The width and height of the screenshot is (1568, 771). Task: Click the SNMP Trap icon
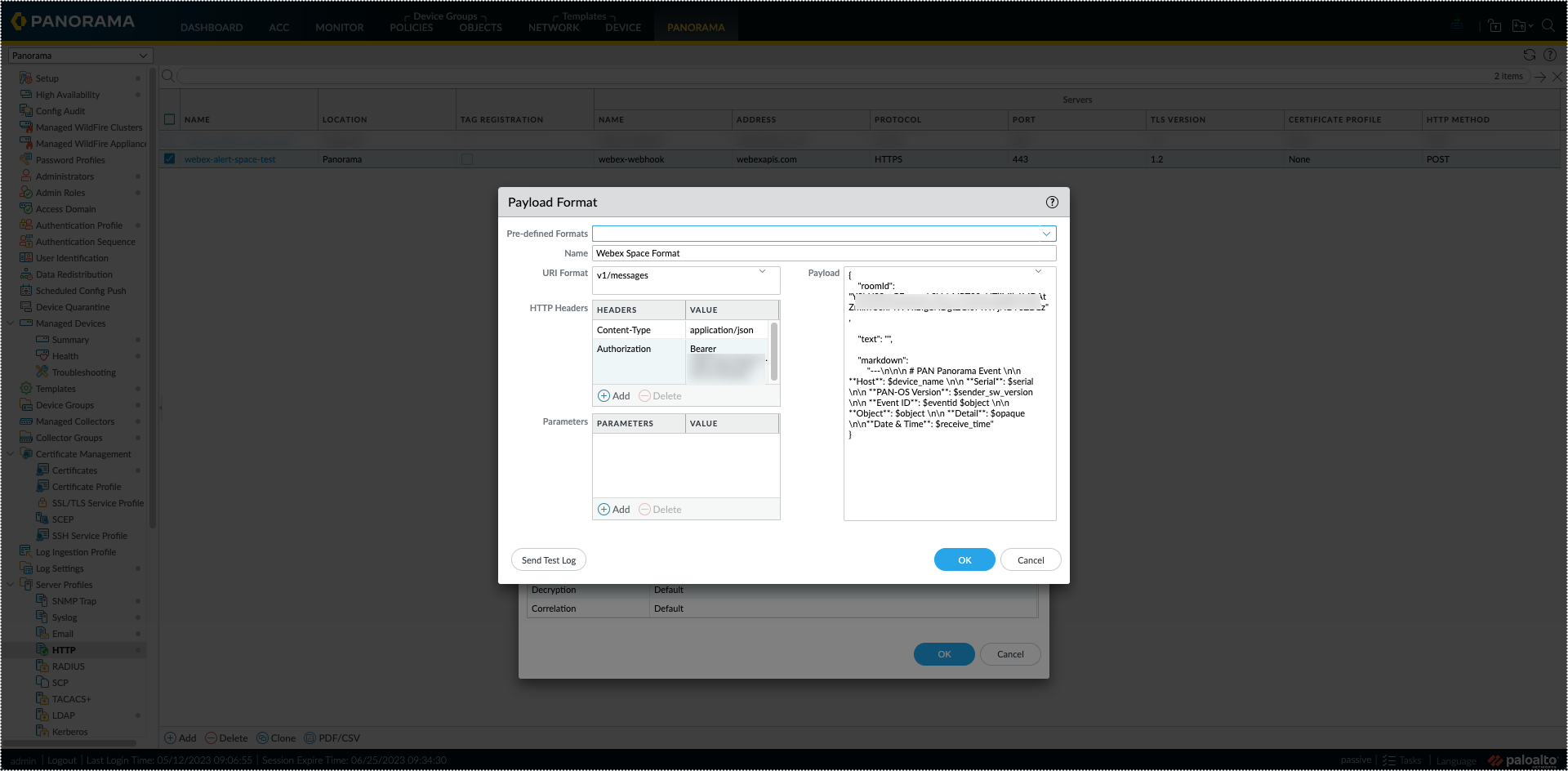click(42, 601)
